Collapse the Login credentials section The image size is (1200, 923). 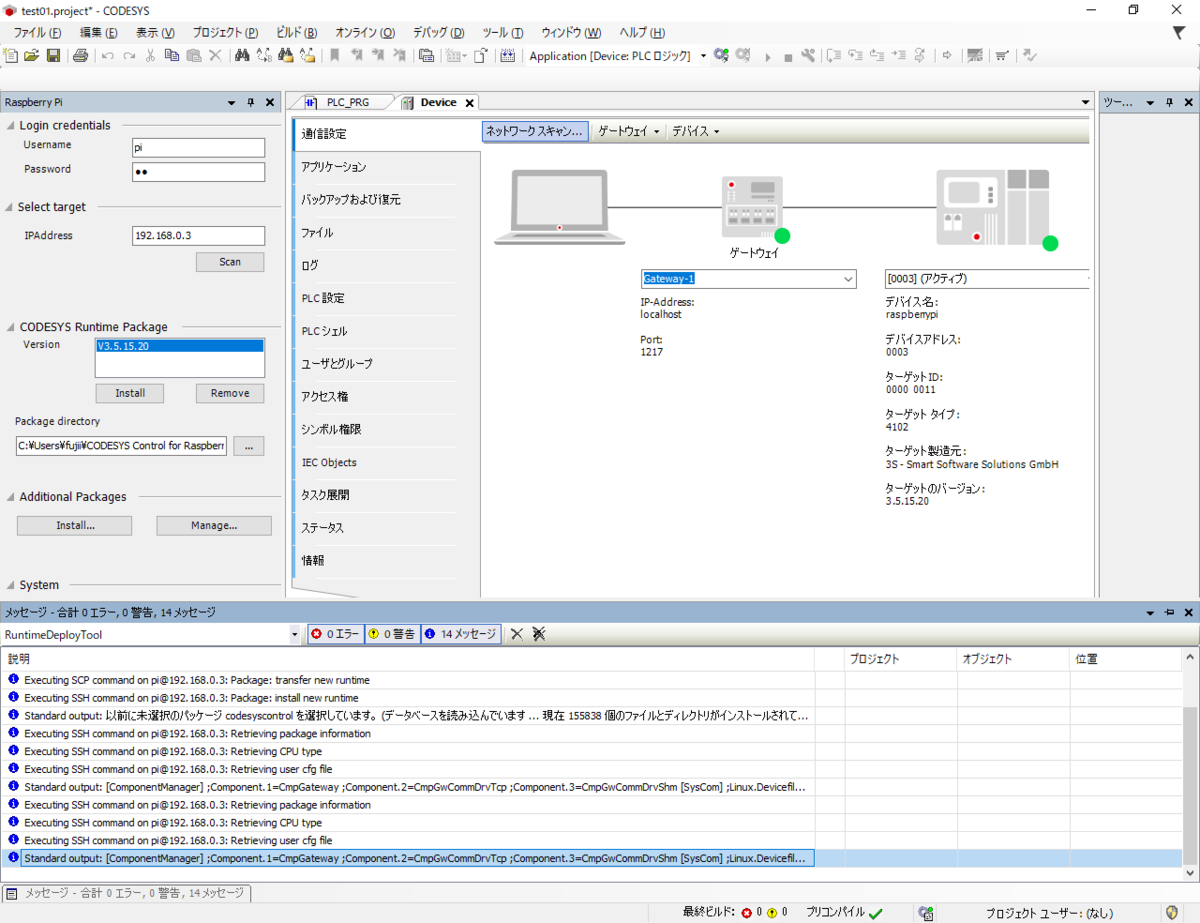(x=11, y=126)
